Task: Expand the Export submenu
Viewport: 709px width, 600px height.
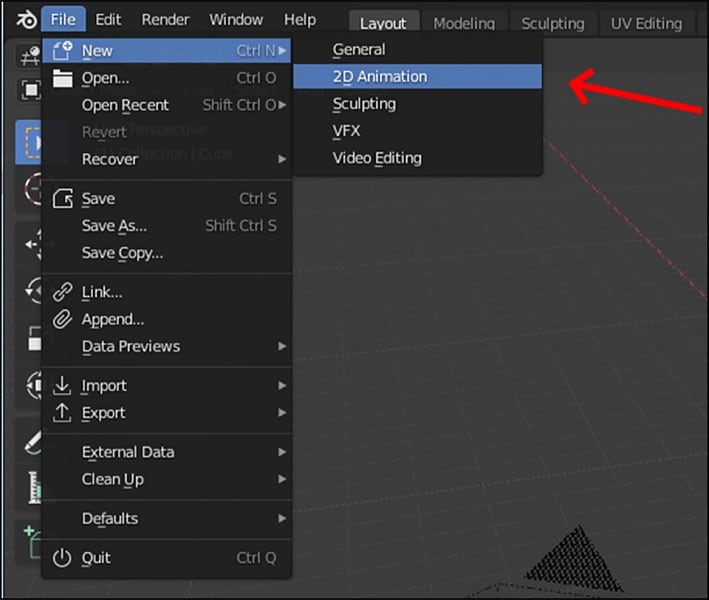Action: (167, 413)
